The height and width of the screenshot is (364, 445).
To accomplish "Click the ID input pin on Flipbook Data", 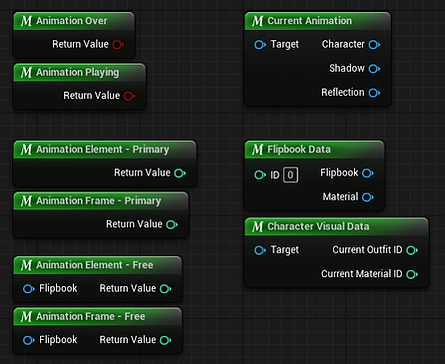I will click(x=260, y=175).
